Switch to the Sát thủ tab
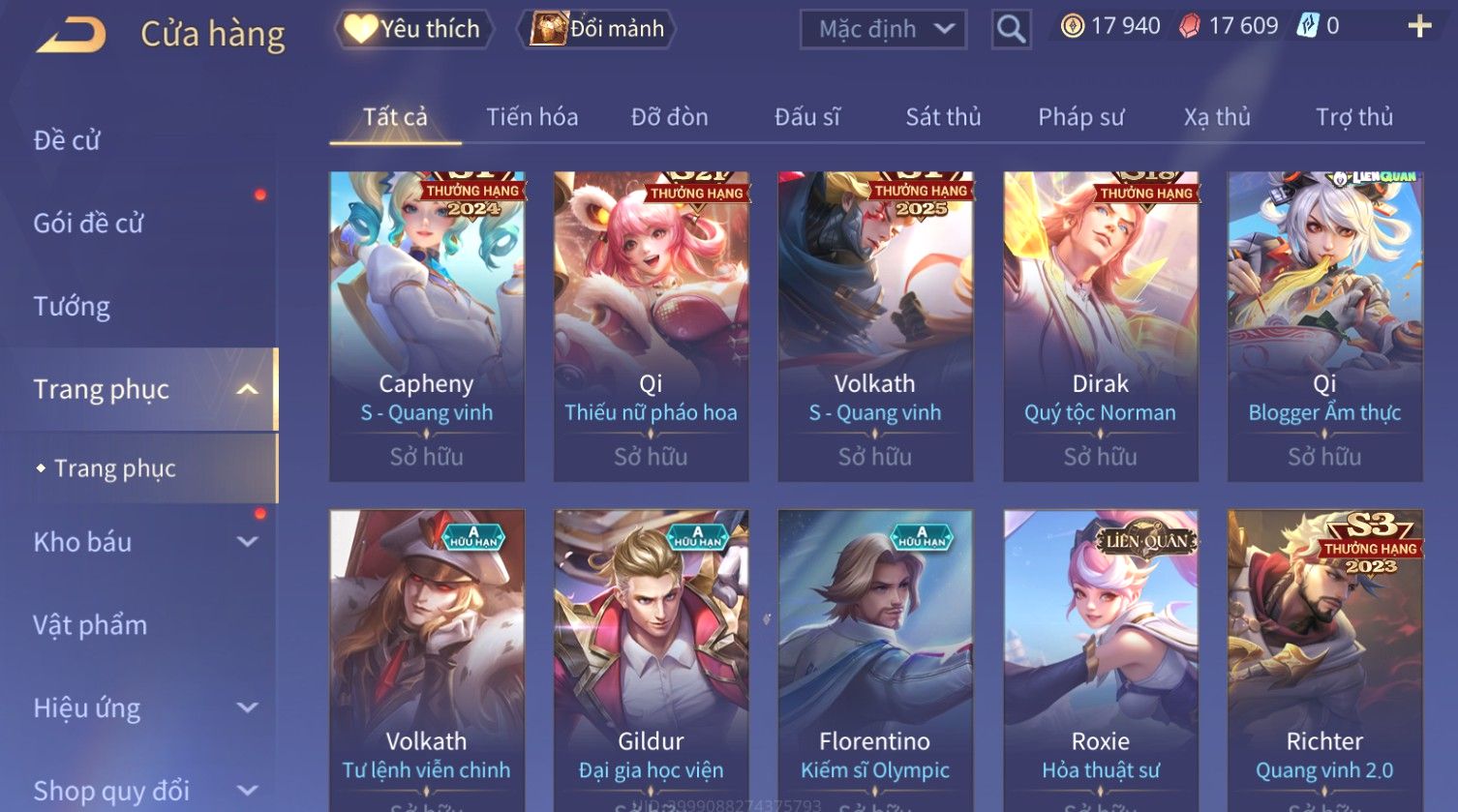The width and height of the screenshot is (1458, 812). (943, 117)
